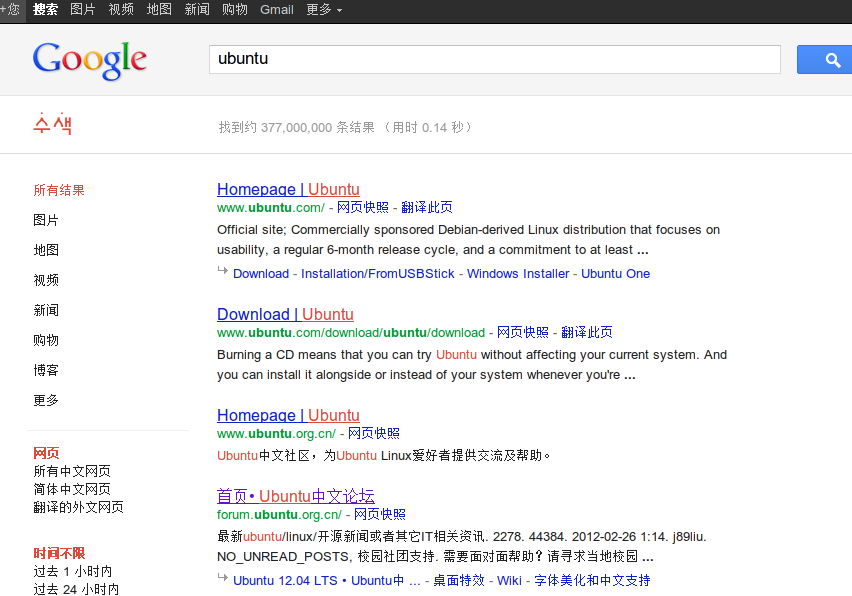Click the www.ubuntu.com/ green URL

point(271,208)
